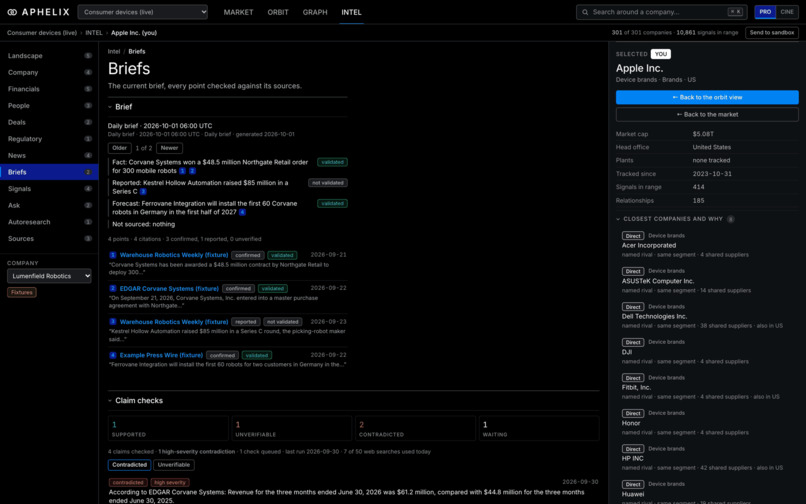Select Honor in closest companies

point(631,423)
